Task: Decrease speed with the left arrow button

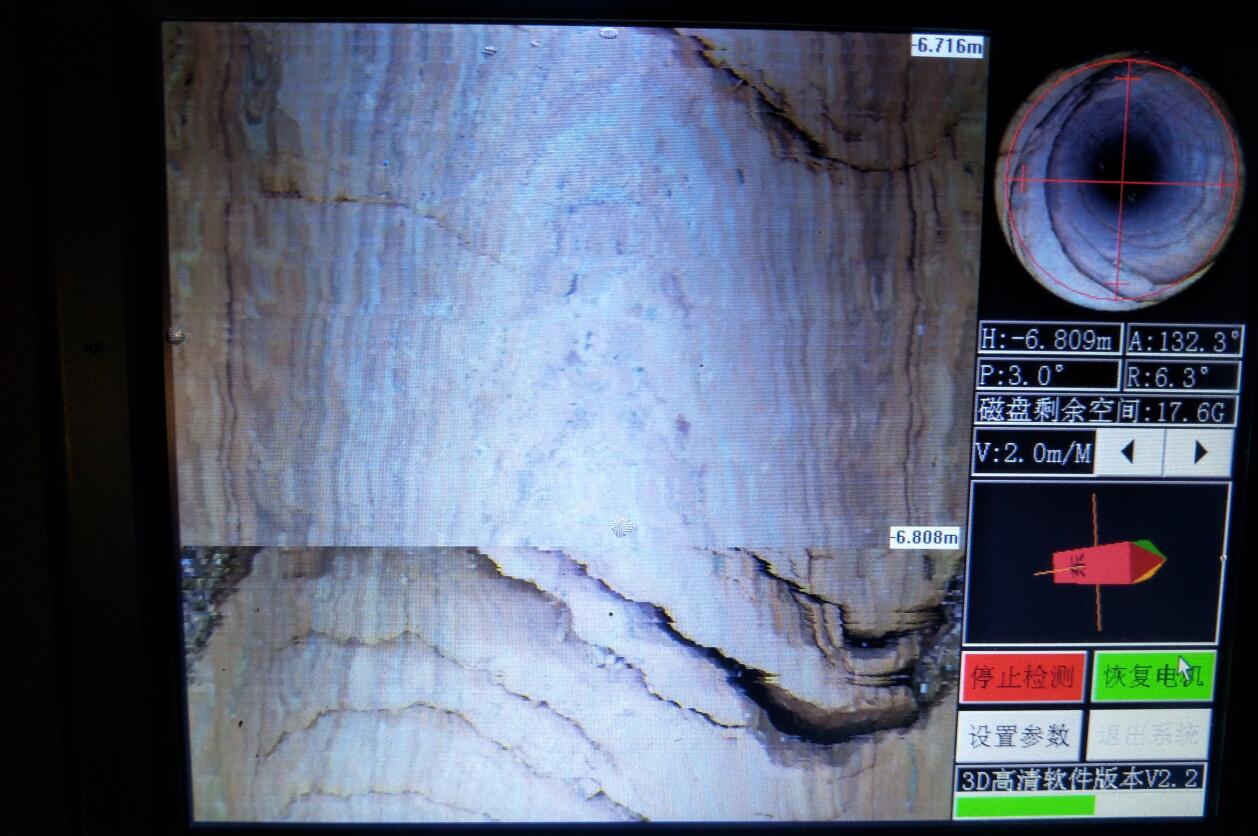Action: pyautogui.click(x=1129, y=452)
